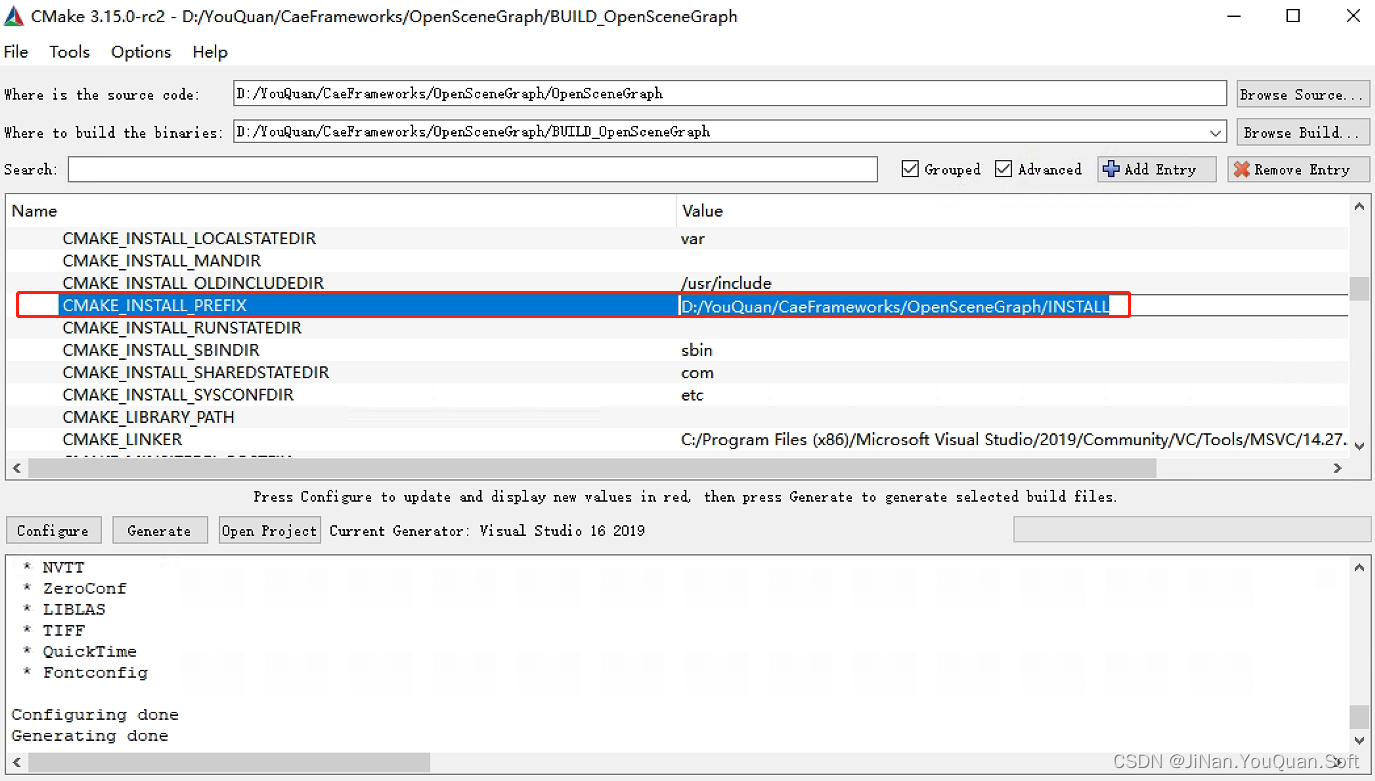Open the File menu
This screenshot has width=1375, height=781.
point(16,52)
